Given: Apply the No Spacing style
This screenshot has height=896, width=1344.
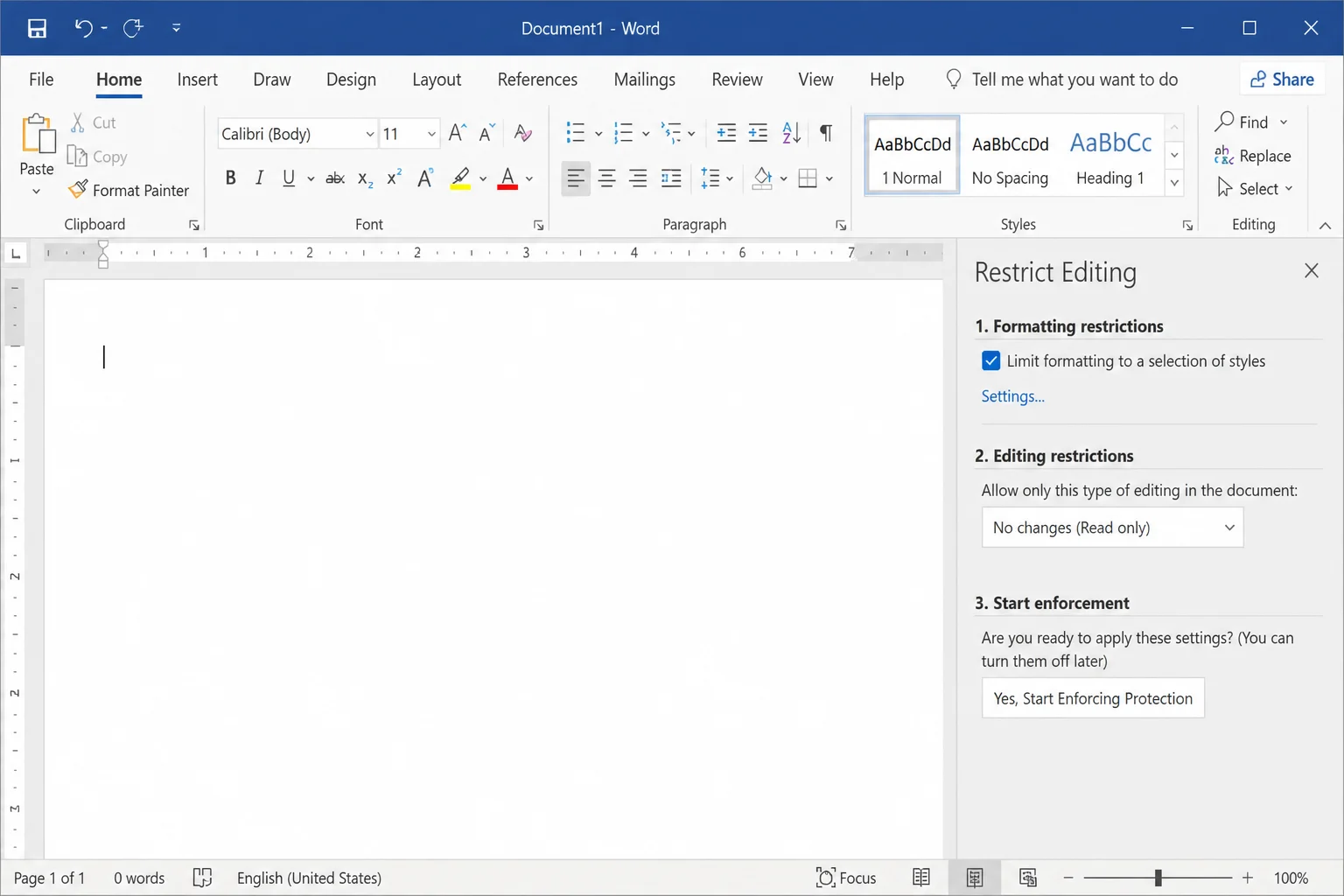Looking at the screenshot, I should click(1010, 156).
